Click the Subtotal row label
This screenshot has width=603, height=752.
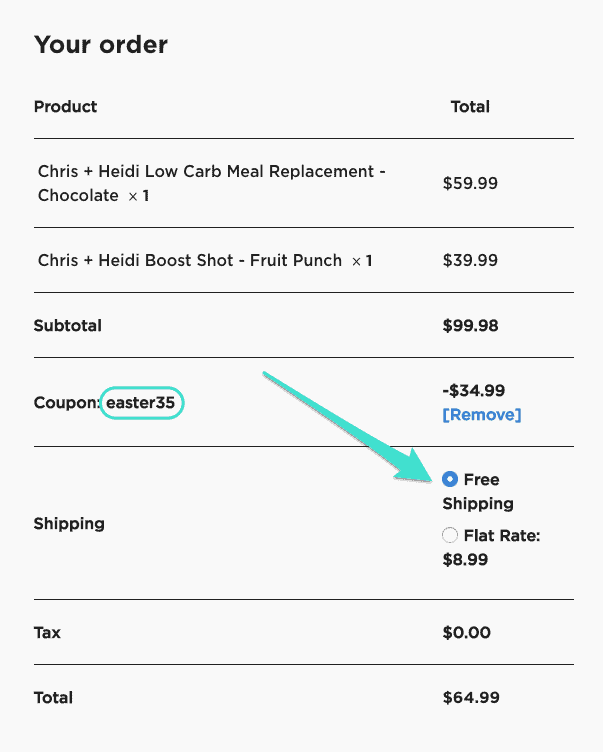point(68,325)
